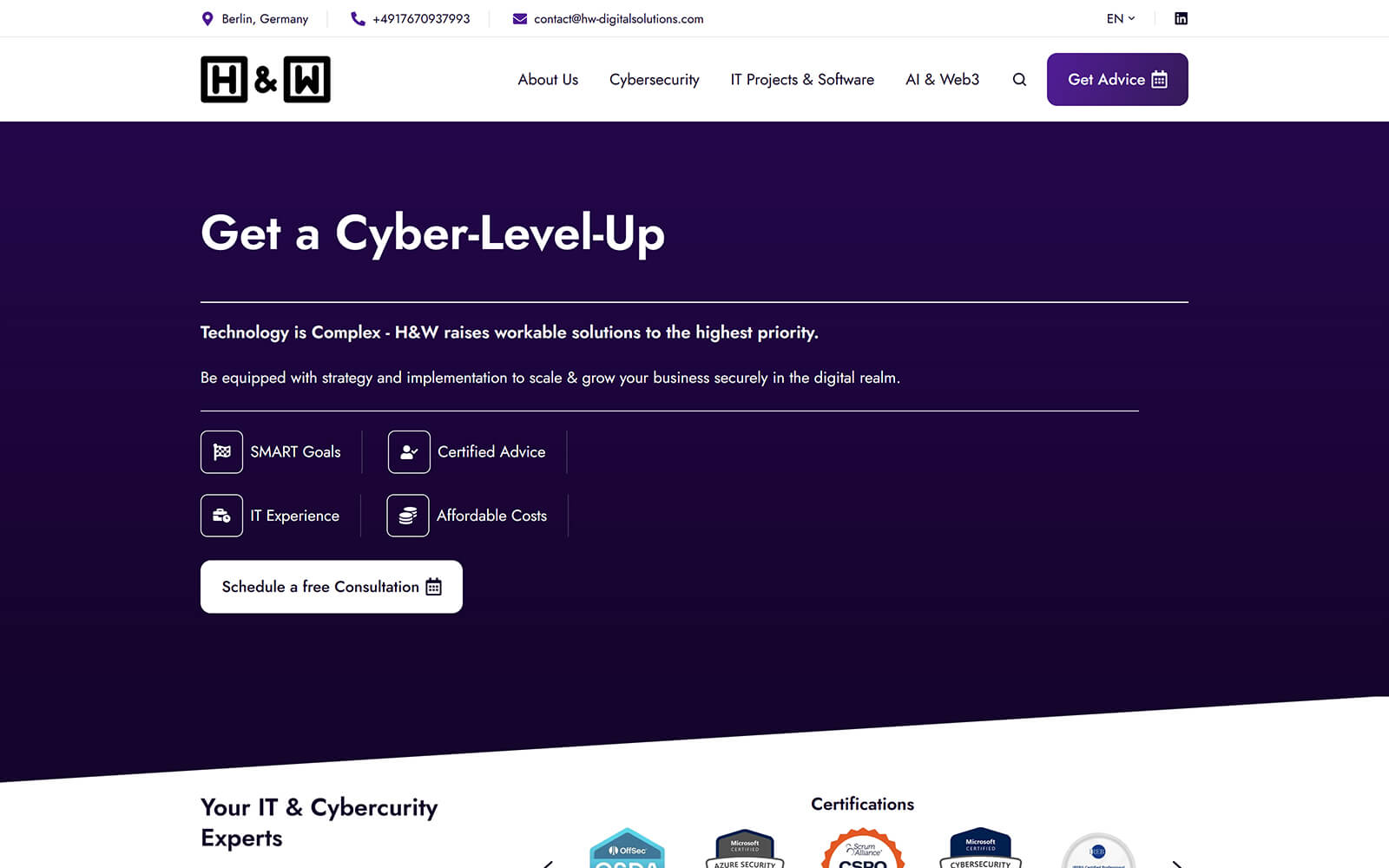Viewport: 1389px width, 868px height.
Task: Click the SMART Goals flag icon
Action: pyautogui.click(x=221, y=452)
